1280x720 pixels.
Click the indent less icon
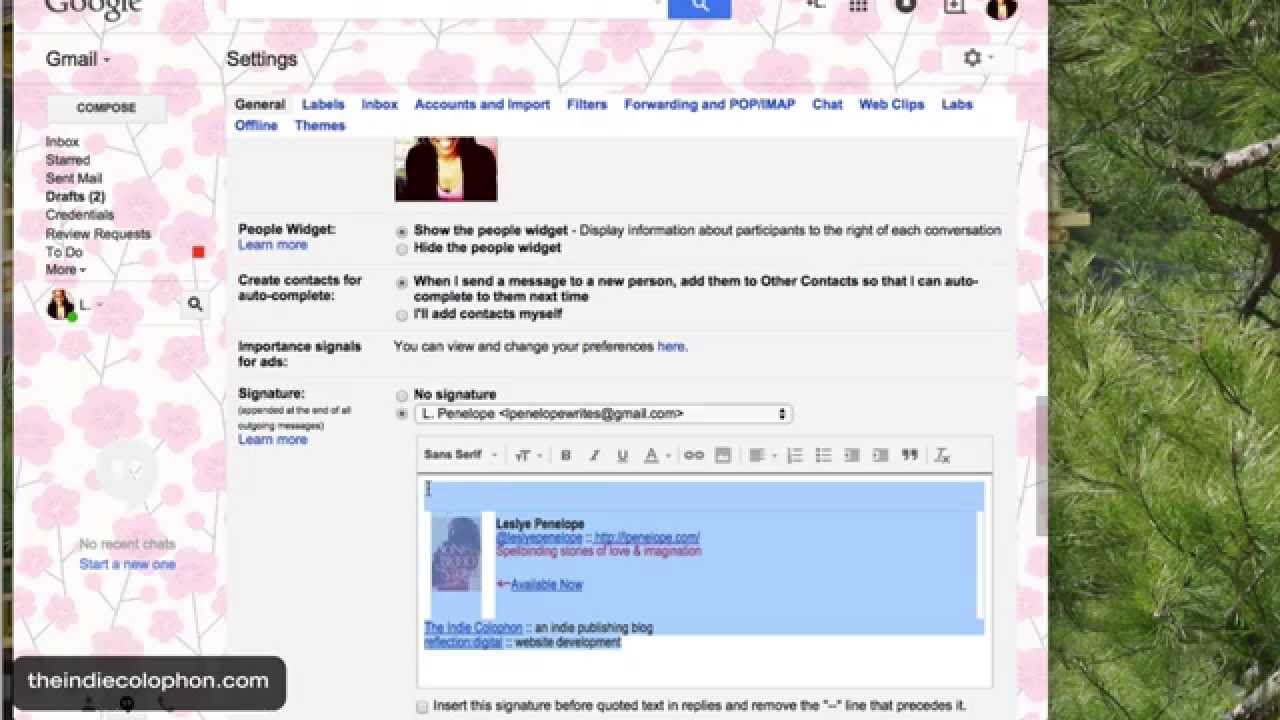(x=852, y=455)
